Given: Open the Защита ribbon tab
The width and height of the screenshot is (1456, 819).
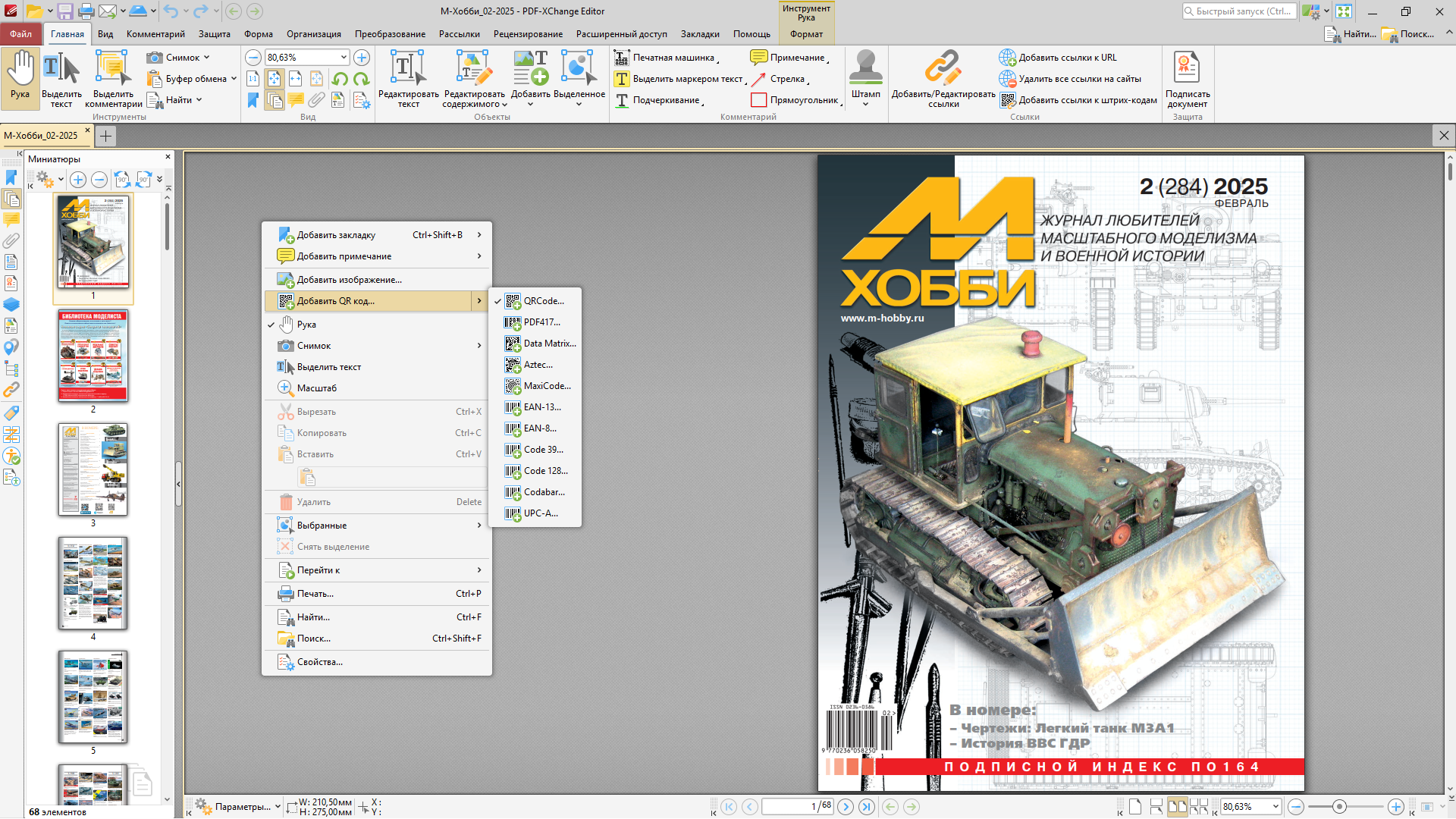Looking at the screenshot, I should [x=214, y=34].
